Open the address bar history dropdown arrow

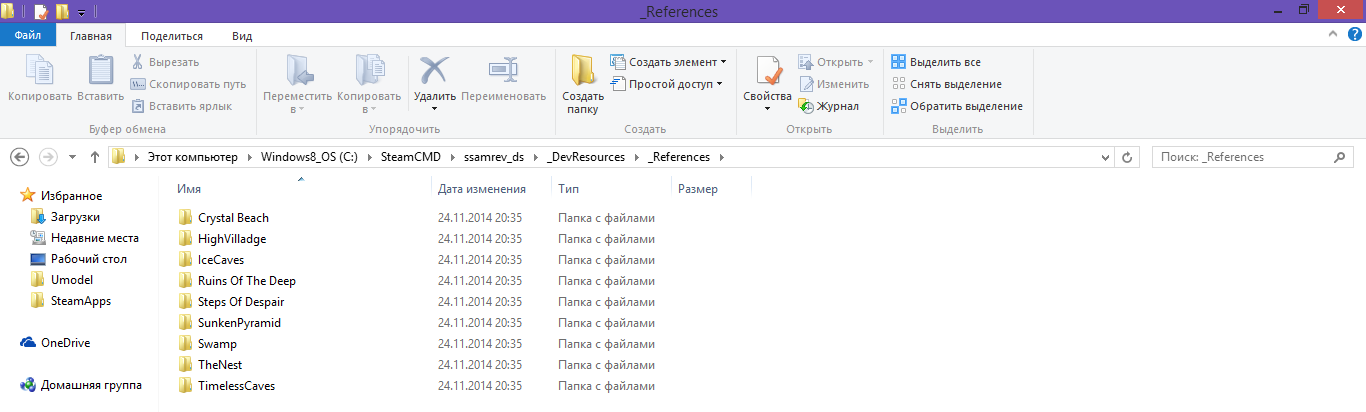click(1104, 157)
